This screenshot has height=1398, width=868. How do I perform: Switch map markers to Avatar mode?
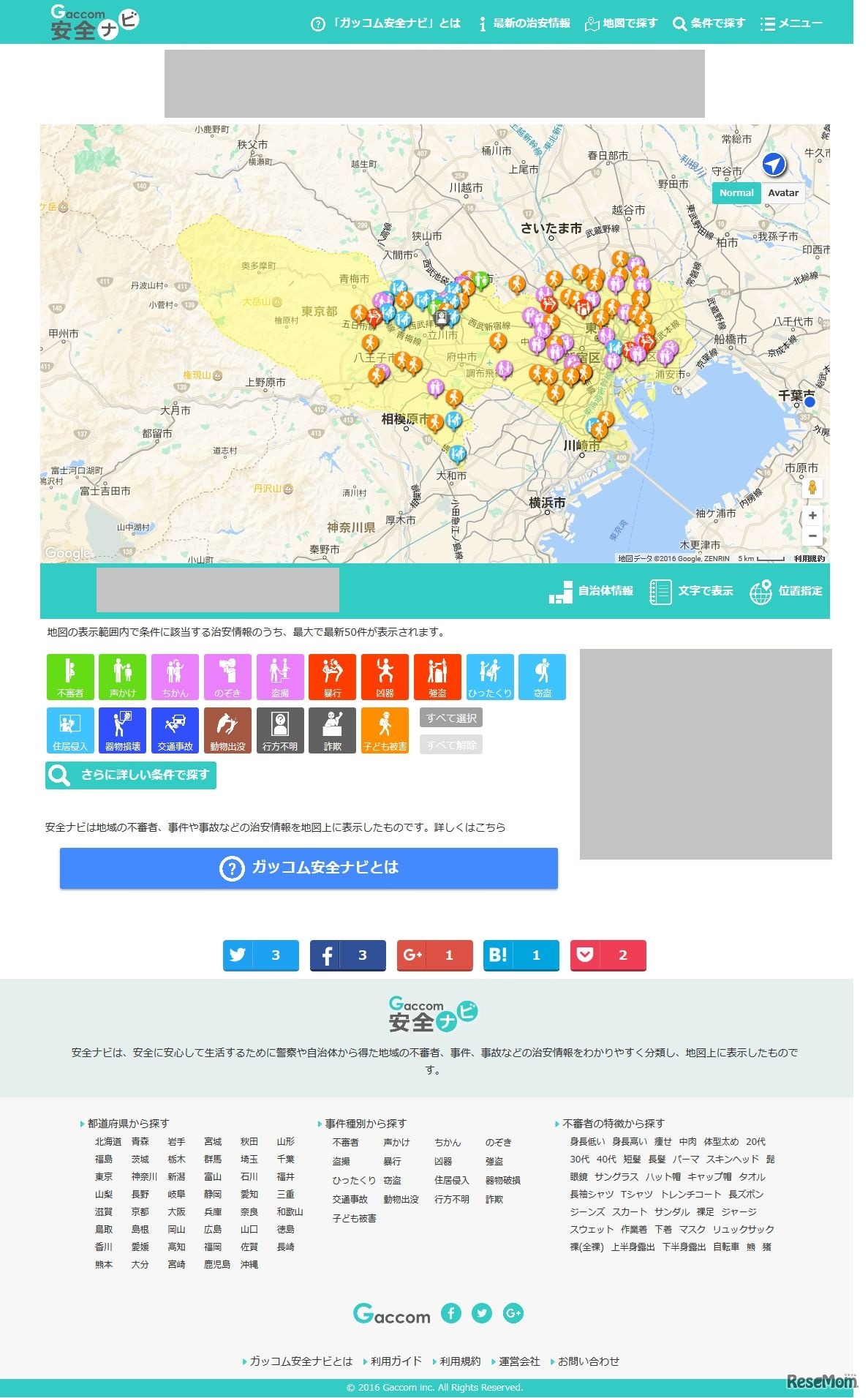(783, 193)
